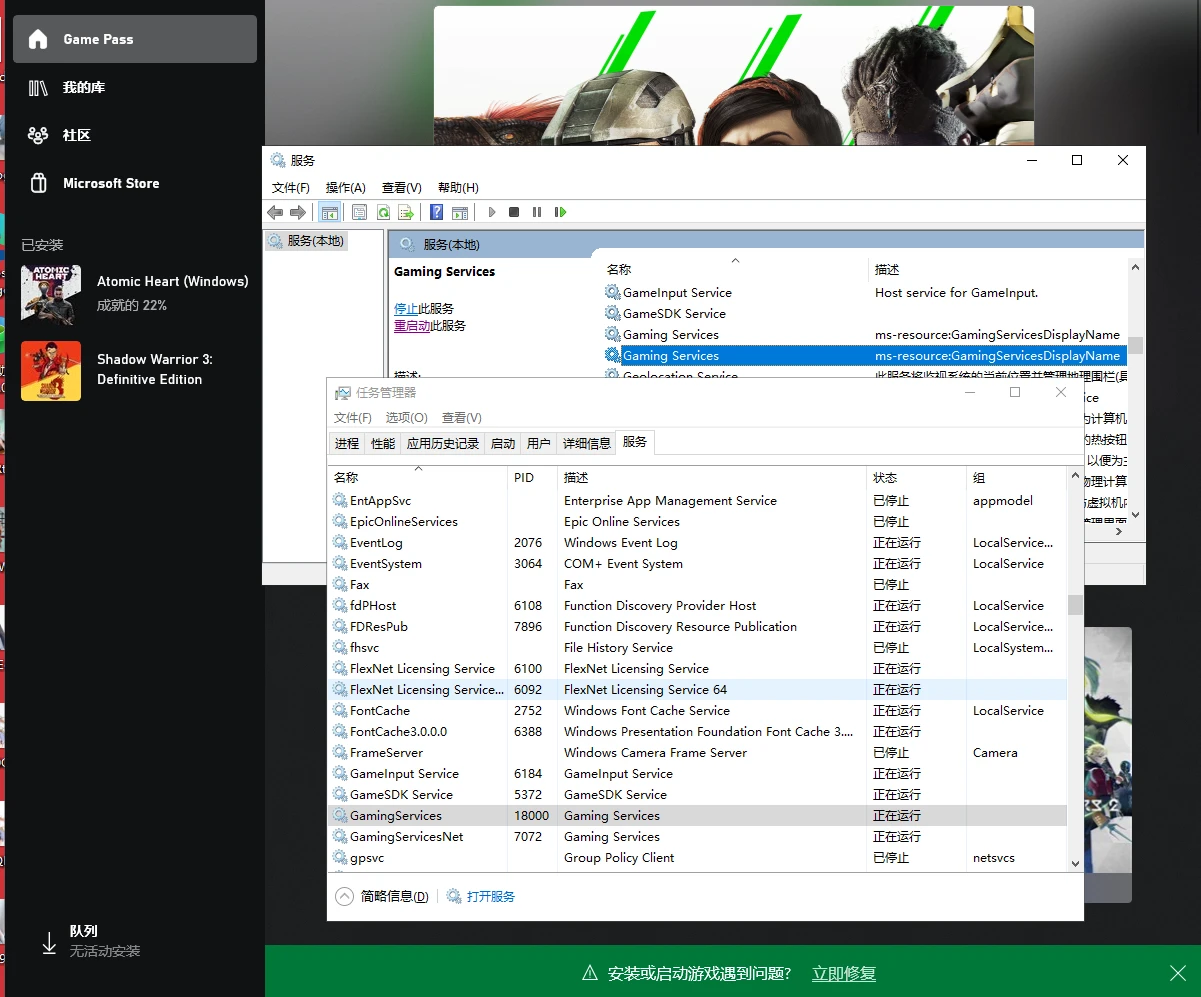
Task: Switch to 进程 tab
Action: [x=347, y=443]
